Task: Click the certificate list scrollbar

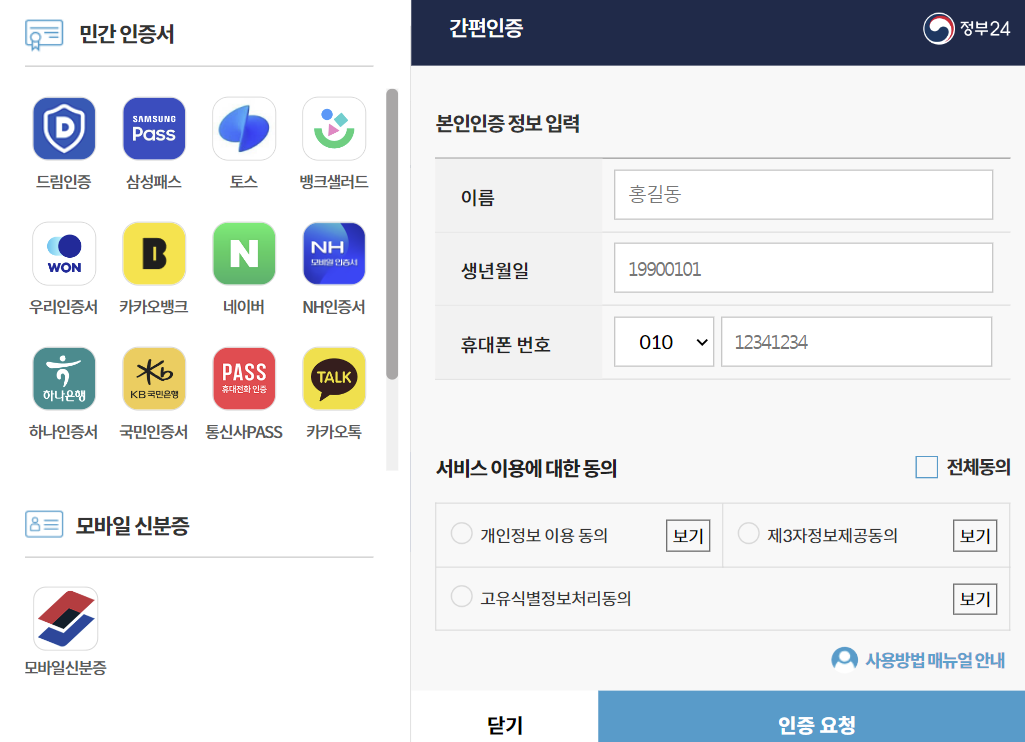Action: pos(392,234)
